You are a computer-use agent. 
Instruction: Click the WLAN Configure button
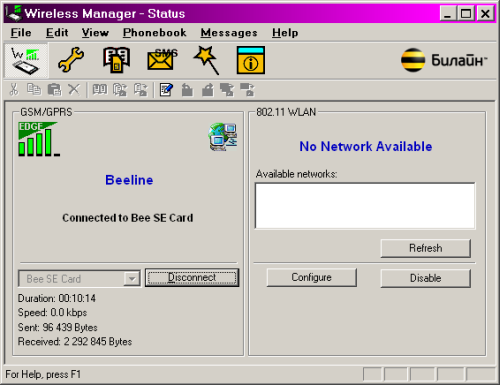pyautogui.click(x=312, y=277)
